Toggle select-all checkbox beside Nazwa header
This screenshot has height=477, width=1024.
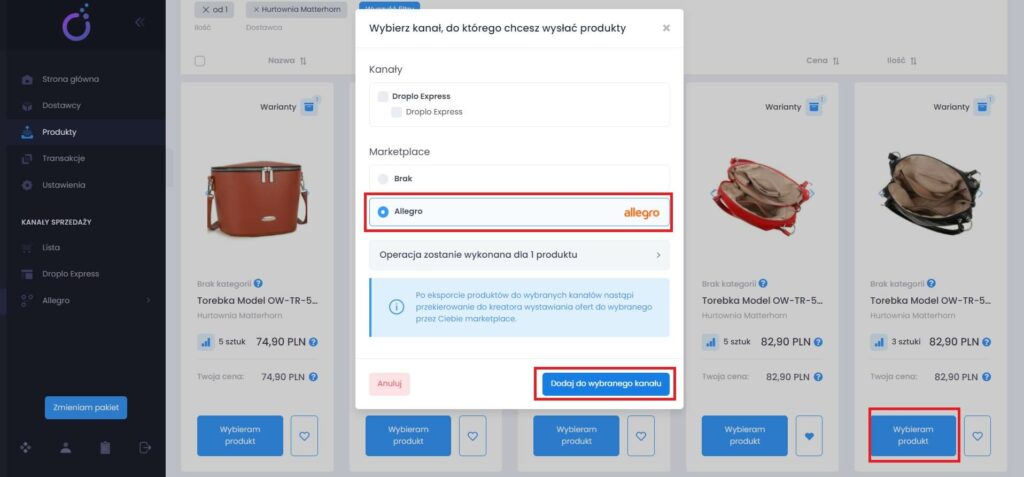tap(200, 61)
